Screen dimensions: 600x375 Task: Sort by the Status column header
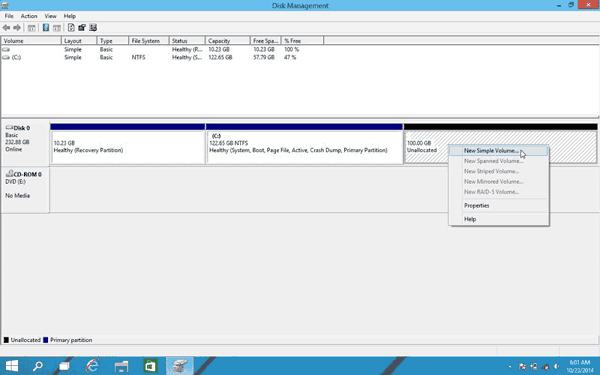(187, 41)
